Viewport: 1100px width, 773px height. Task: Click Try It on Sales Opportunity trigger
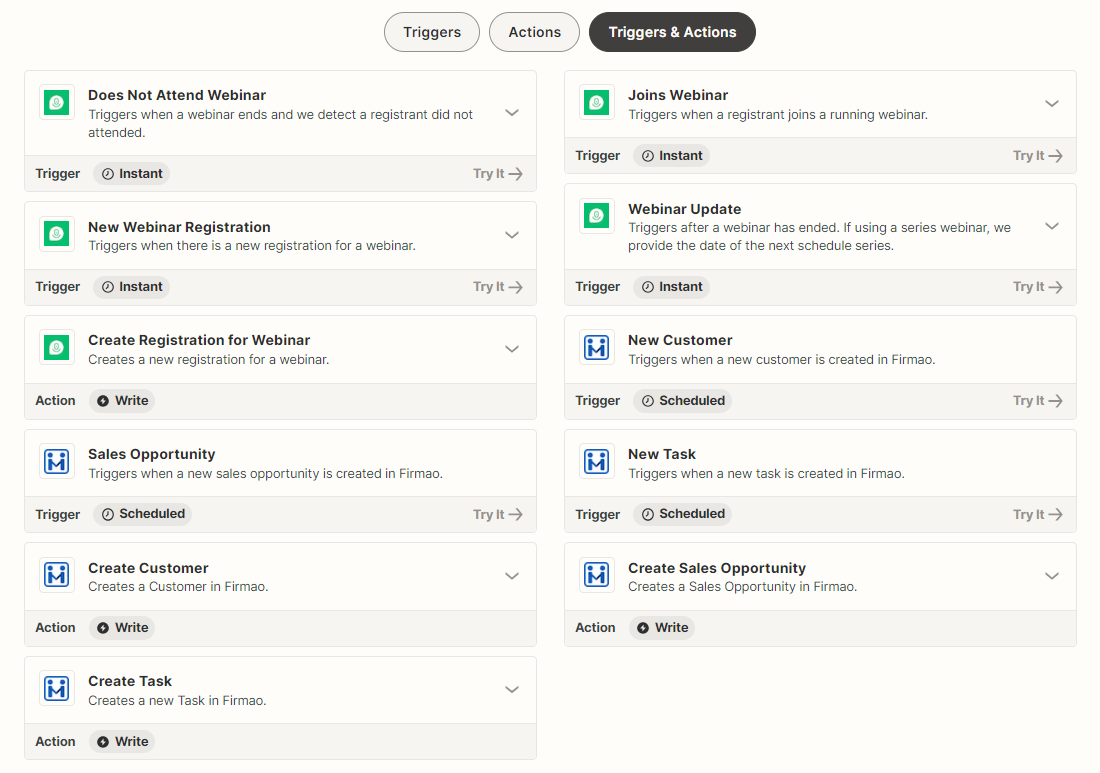point(497,514)
